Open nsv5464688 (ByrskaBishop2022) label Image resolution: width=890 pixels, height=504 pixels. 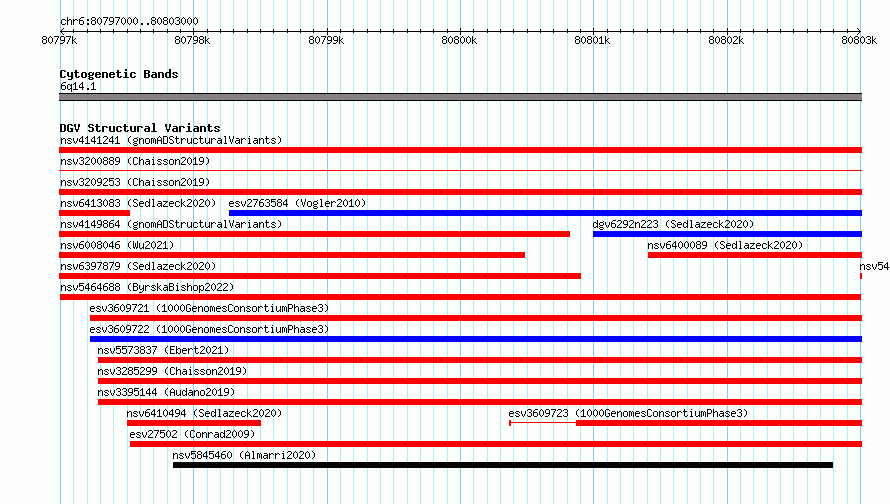tap(147, 287)
